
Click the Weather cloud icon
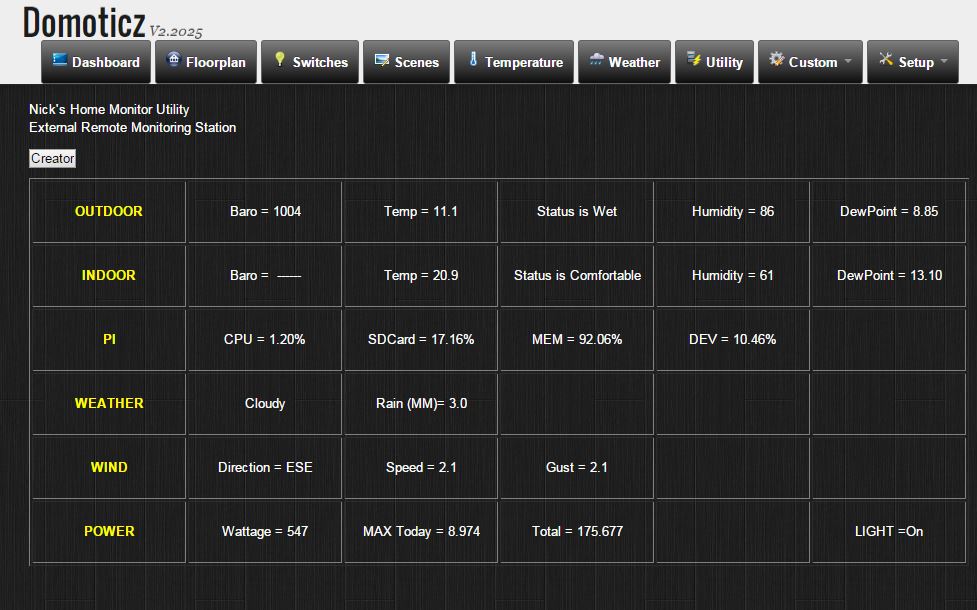click(x=596, y=60)
